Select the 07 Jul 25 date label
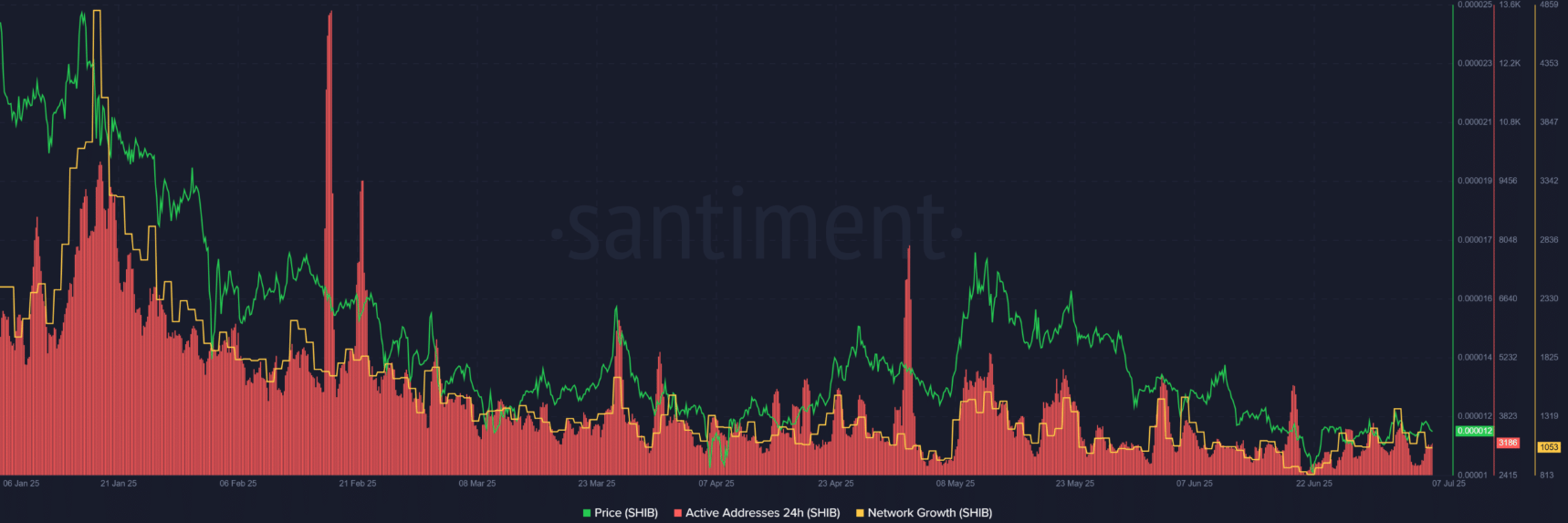This screenshot has height=523, width=1568. [x=1448, y=484]
